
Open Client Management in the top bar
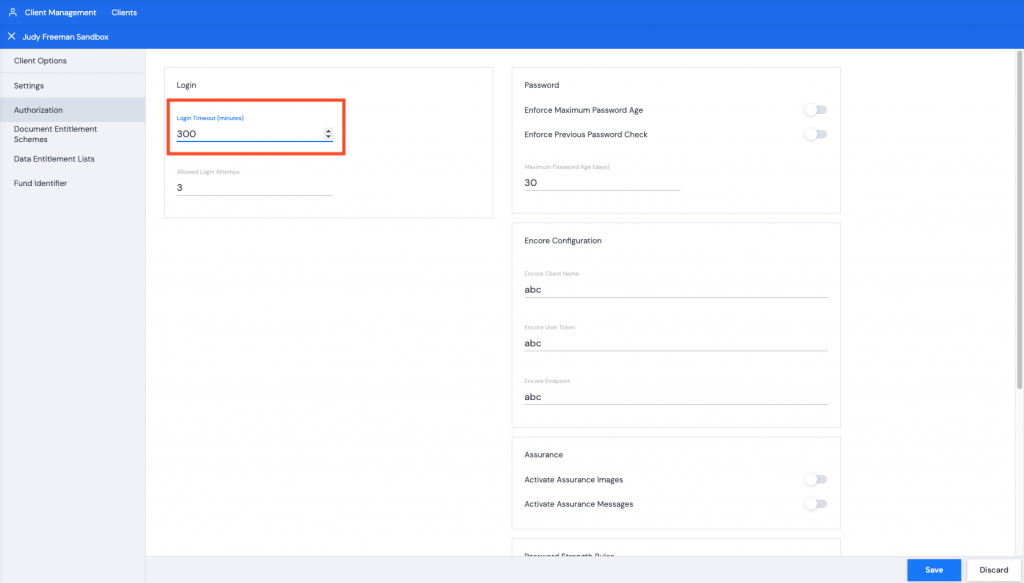60,12
